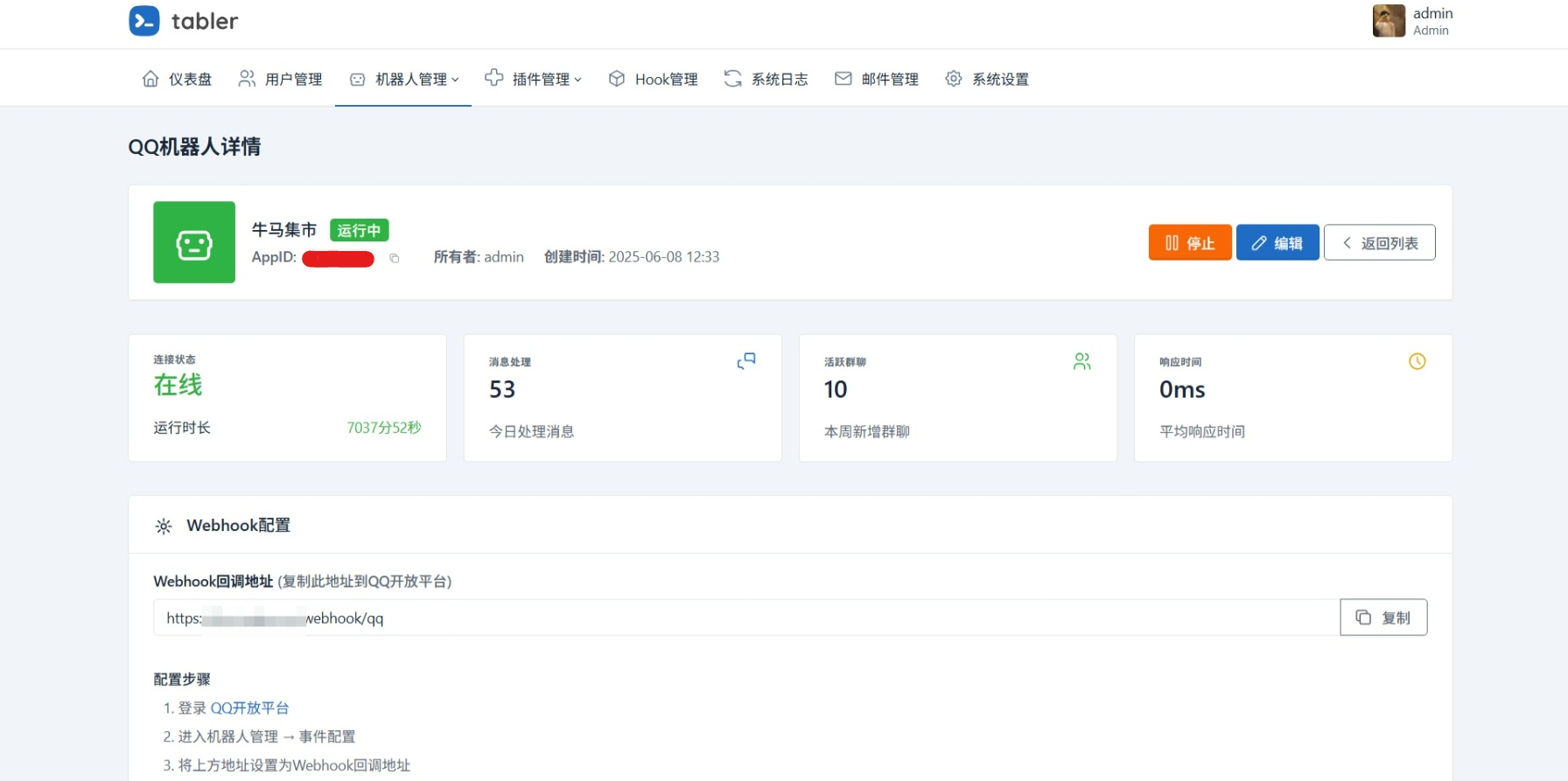
Task: Click the 10 active groups value
Action: (x=836, y=389)
